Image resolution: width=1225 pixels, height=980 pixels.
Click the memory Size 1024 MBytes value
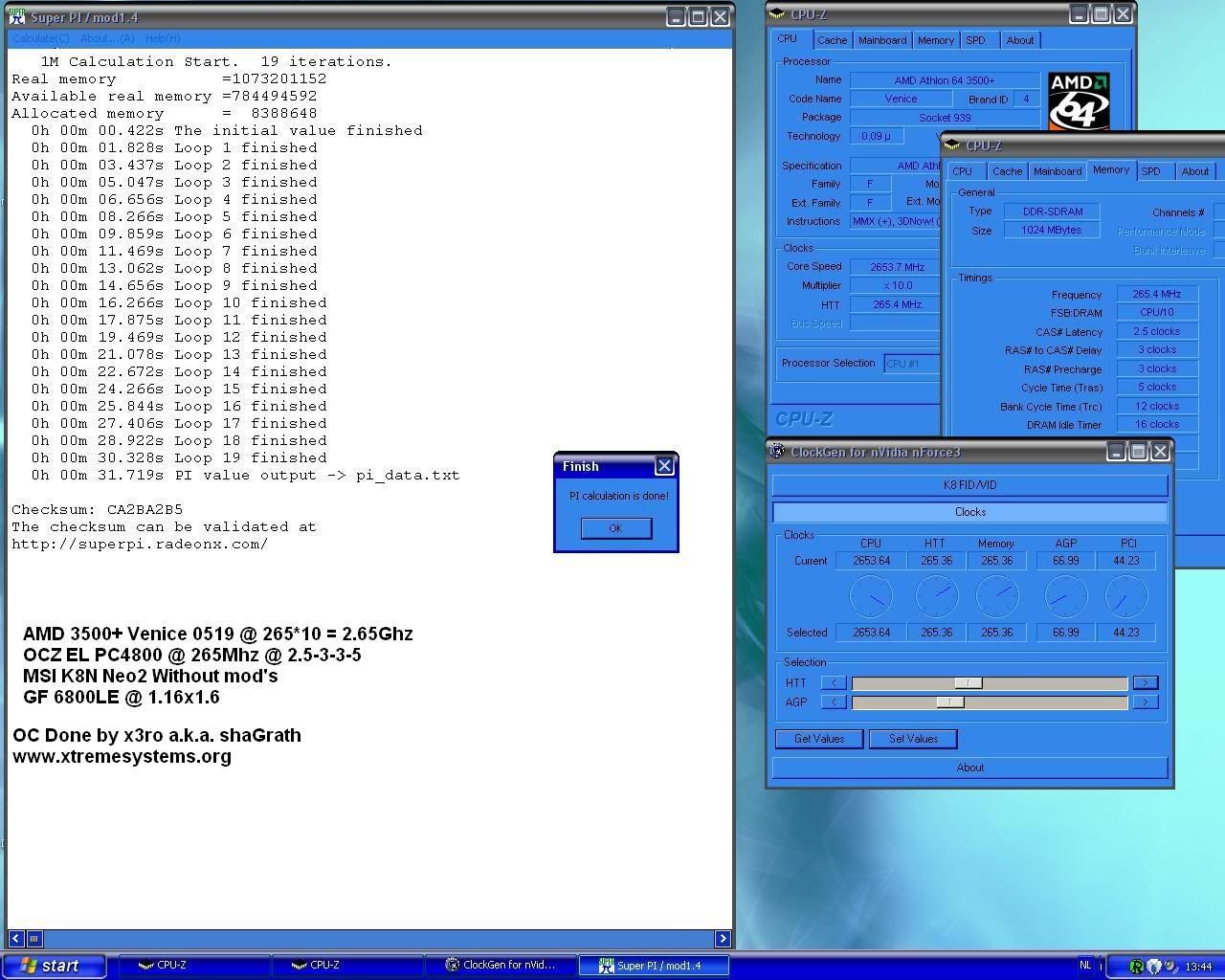point(1051,230)
